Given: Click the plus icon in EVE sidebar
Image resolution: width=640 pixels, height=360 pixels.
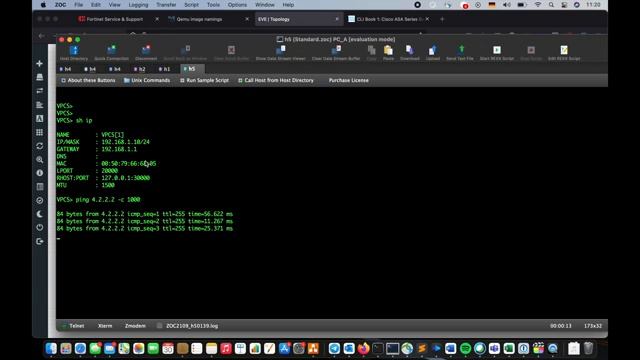Looking at the screenshot, I should 40,64.
